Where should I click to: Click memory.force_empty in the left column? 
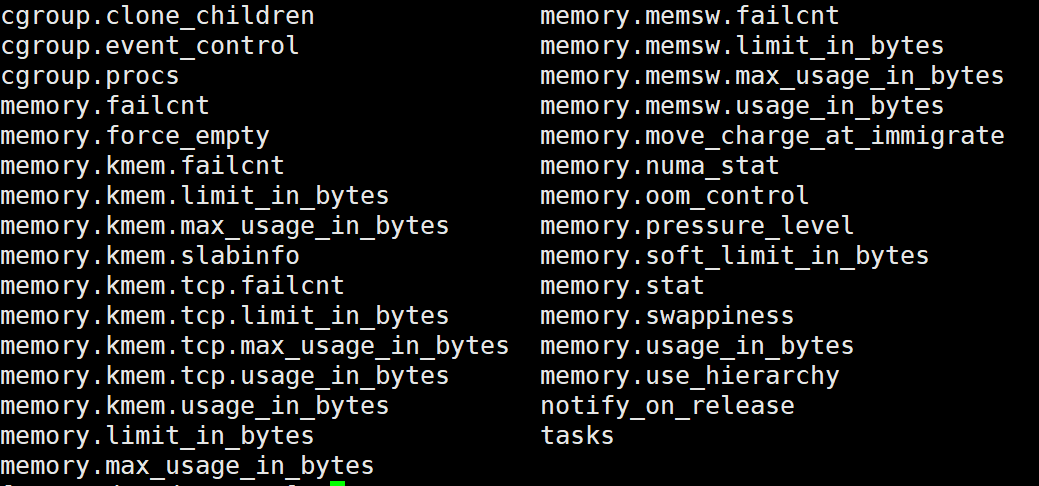pyautogui.click(x=135, y=136)
